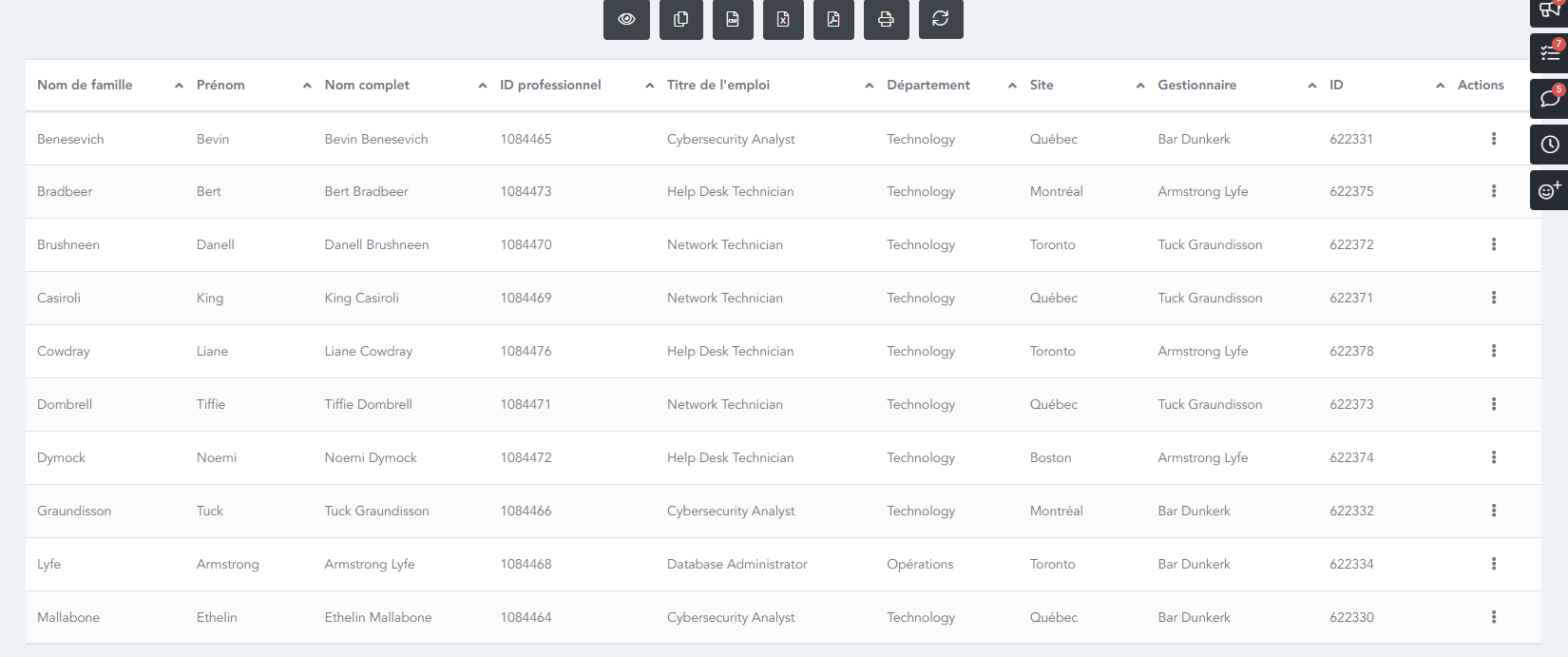Copy table data with the copy icon

680,19
